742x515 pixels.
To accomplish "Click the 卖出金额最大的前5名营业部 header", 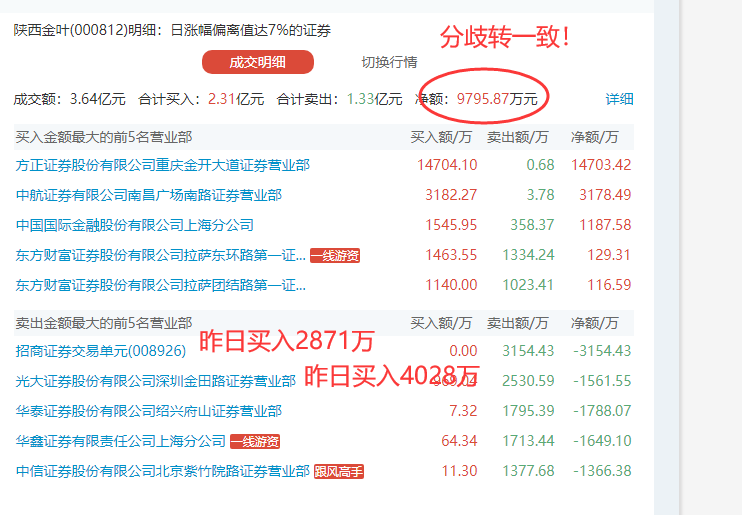I will (104, 323).
